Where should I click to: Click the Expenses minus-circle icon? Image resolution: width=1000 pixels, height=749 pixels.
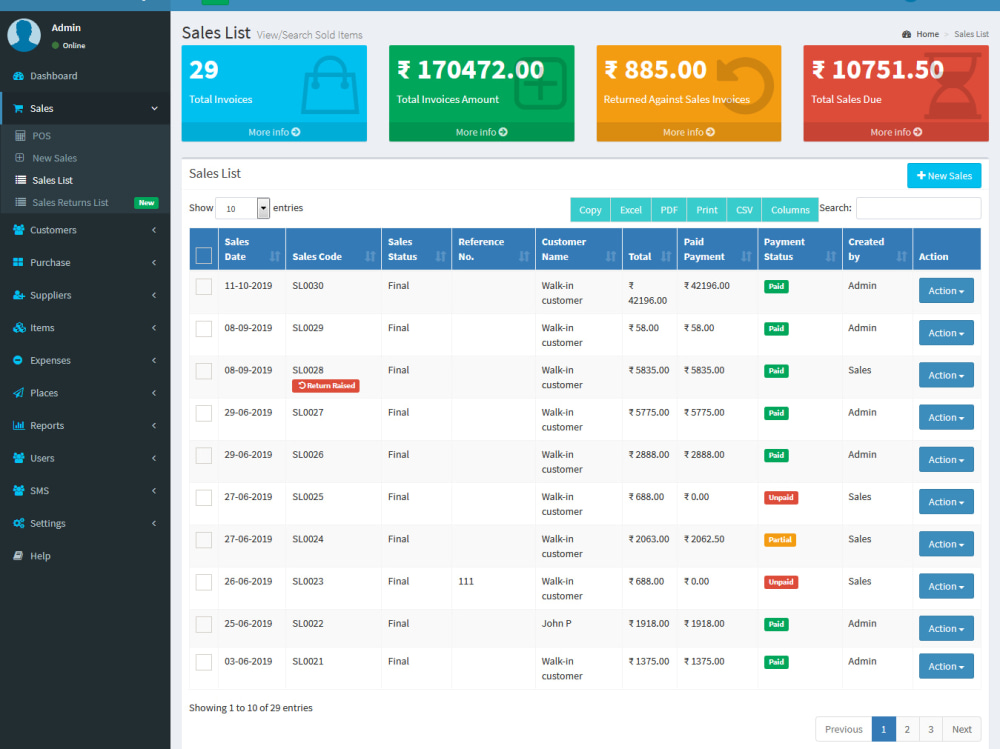pos(18,360)
